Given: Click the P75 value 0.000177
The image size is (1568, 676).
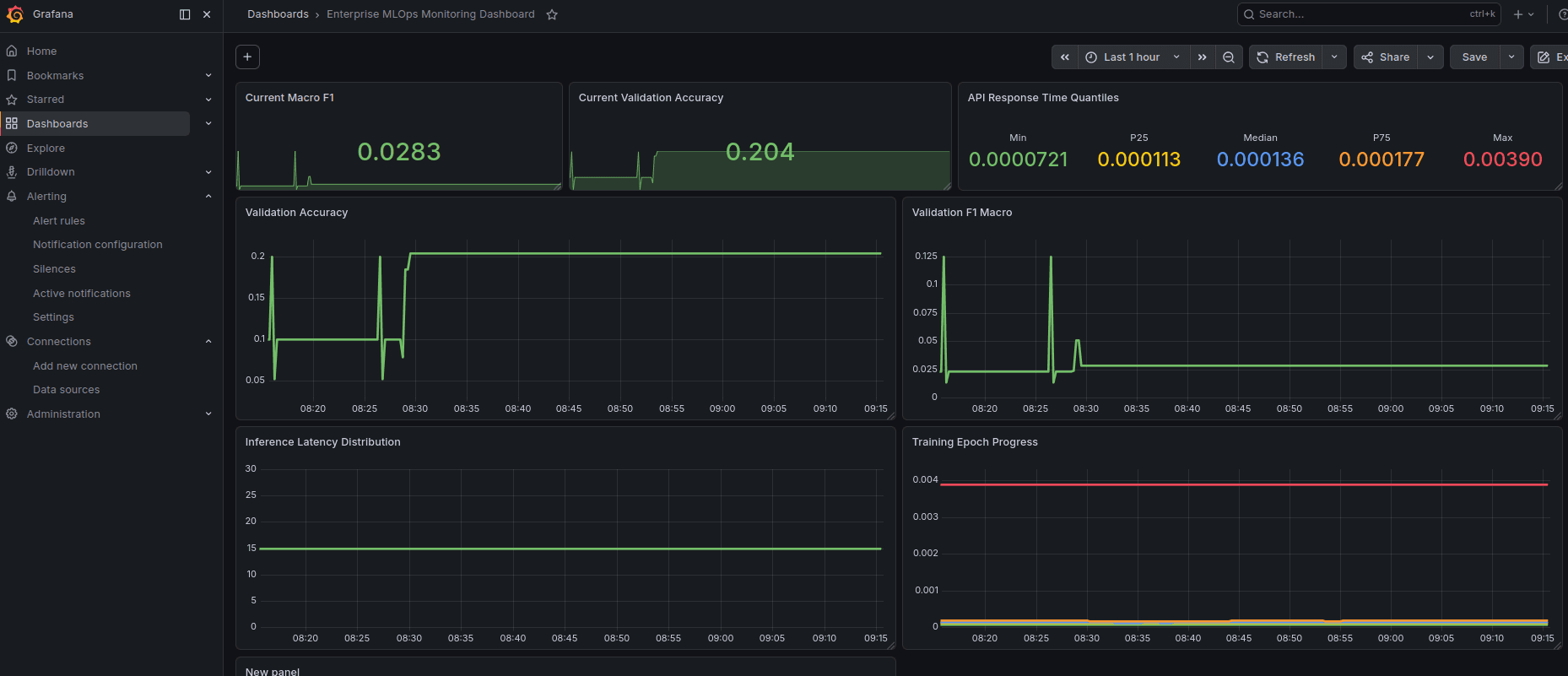Looking at the screenshot, I should tap(1381, 160).
